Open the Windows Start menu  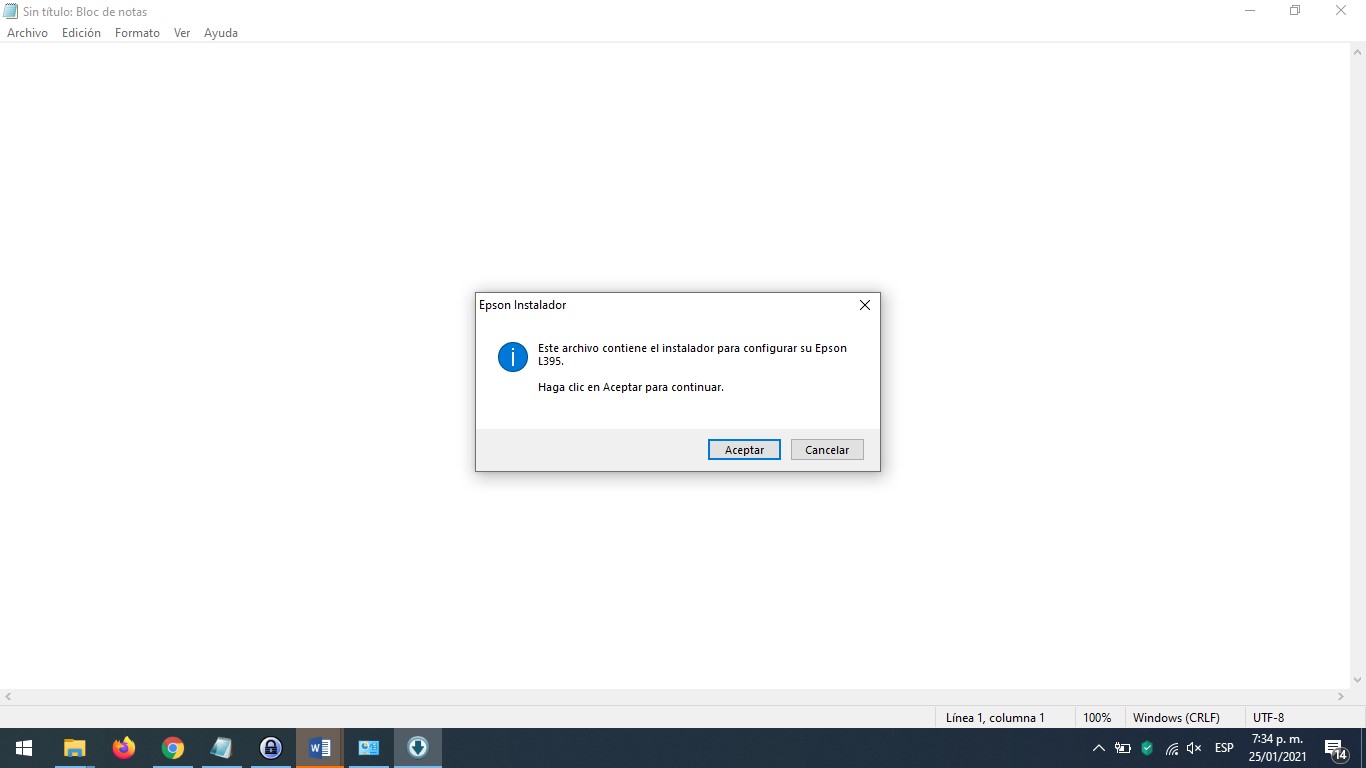pyautogui.click(x=24, y=748)
